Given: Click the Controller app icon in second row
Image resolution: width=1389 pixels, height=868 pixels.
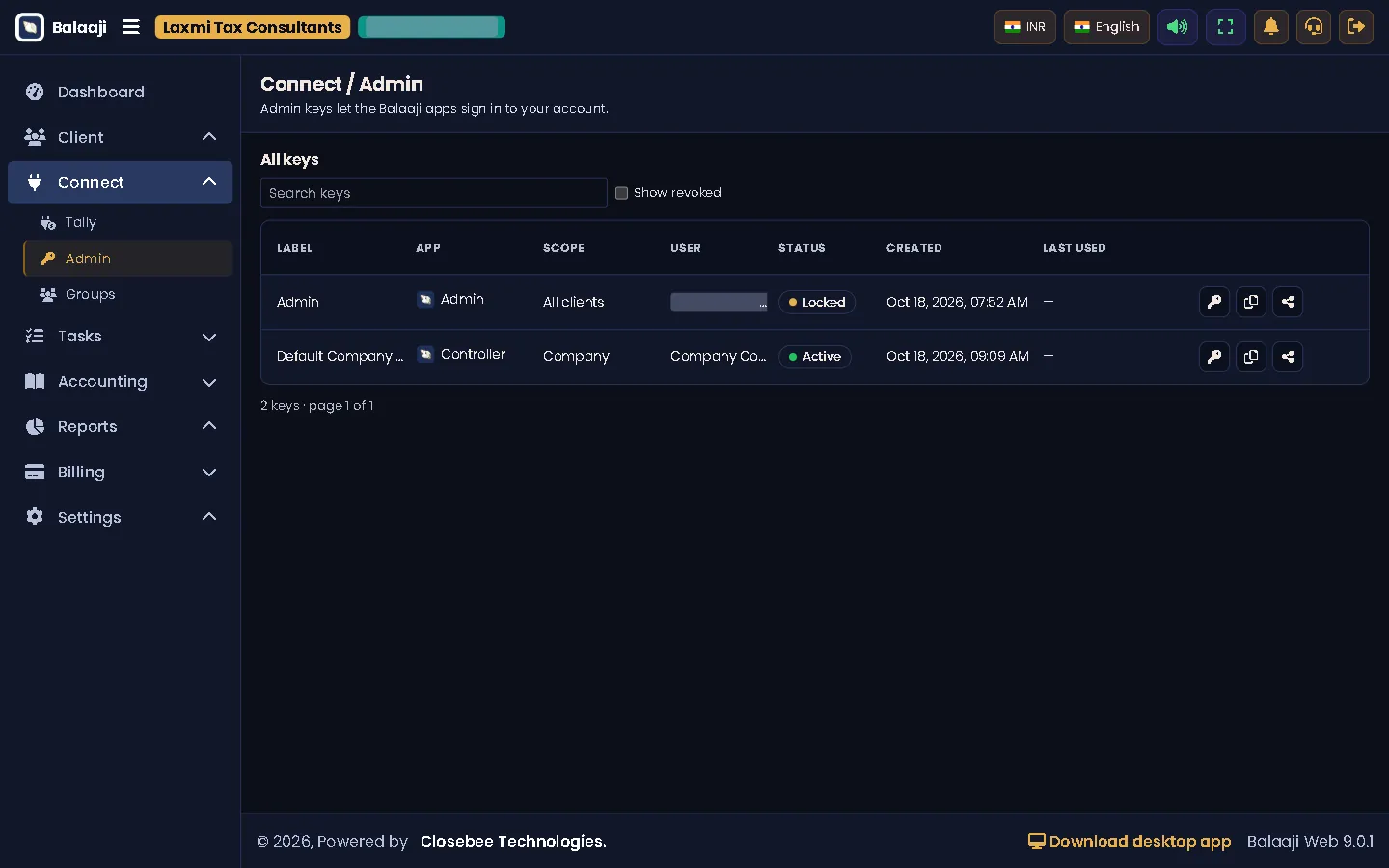Looking at the screenshot, I should tap(424, 355).
